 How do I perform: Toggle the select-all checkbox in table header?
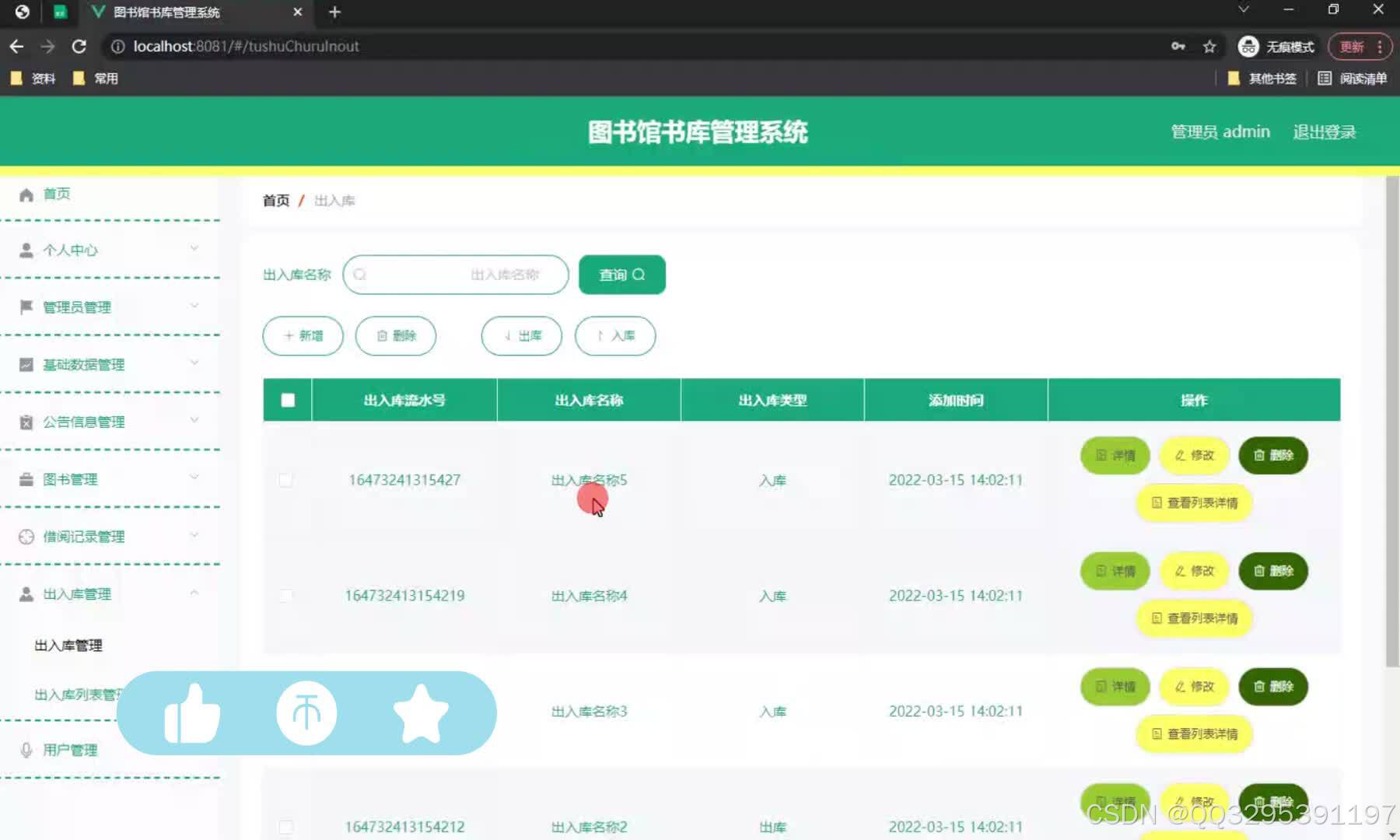[x=288, y=400]
